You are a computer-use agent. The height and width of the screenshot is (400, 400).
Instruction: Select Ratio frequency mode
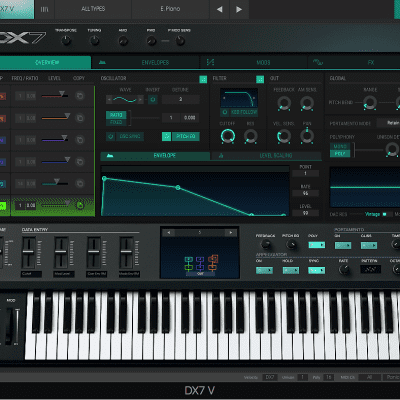click(x=116, y=115)
